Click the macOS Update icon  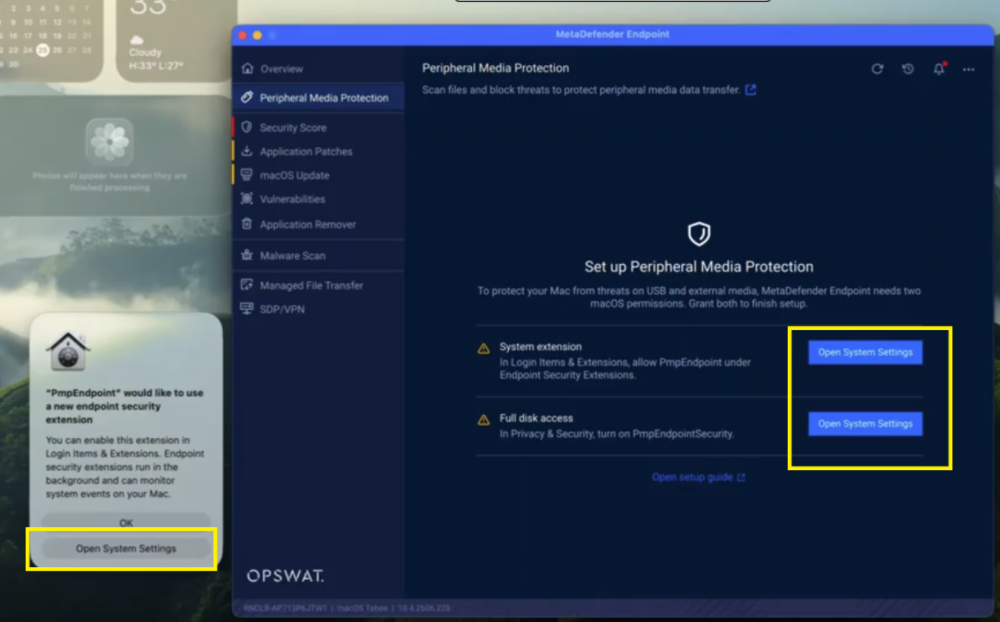point(247,175)
